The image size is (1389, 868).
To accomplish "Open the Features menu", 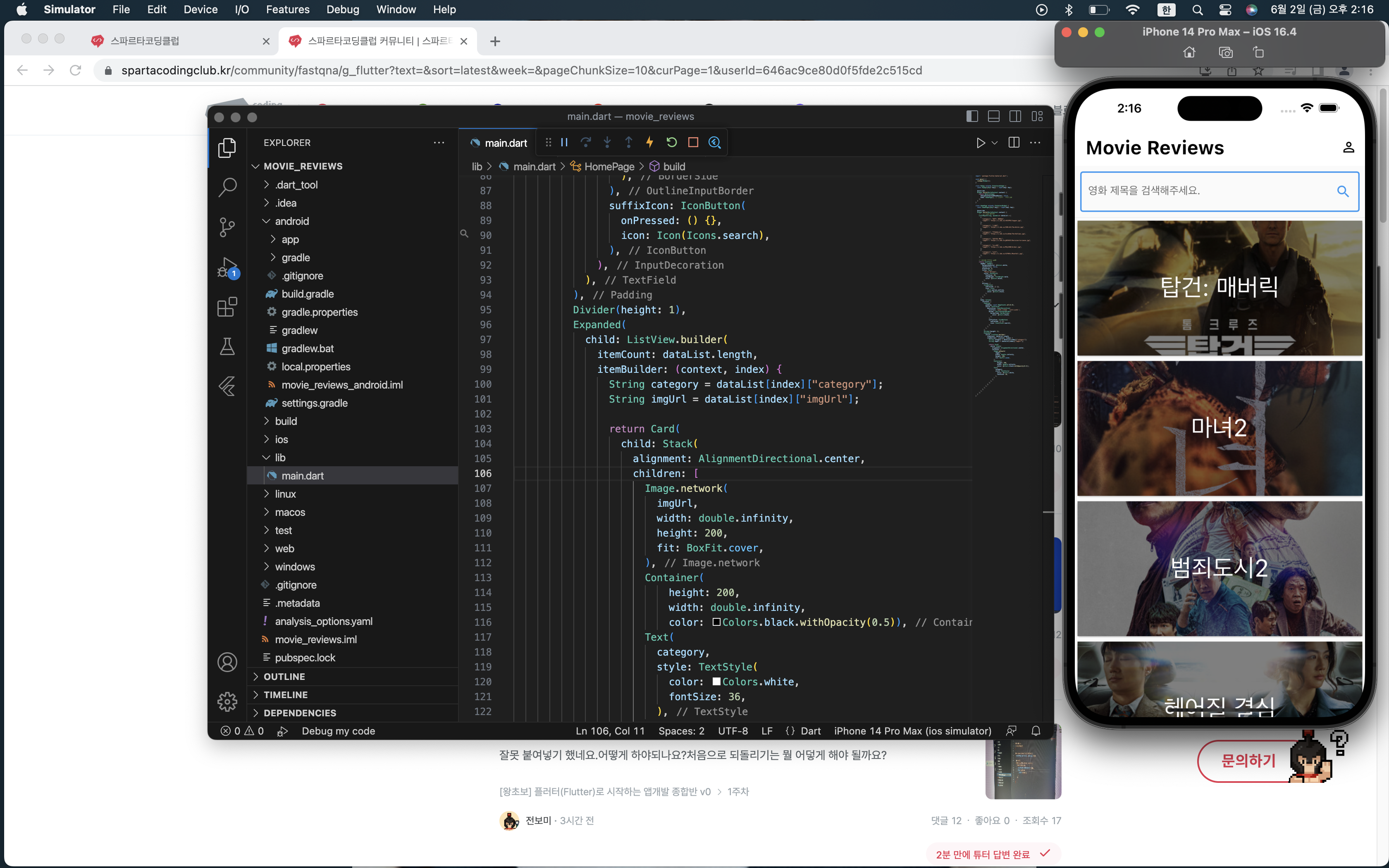I will pos(288,9).
